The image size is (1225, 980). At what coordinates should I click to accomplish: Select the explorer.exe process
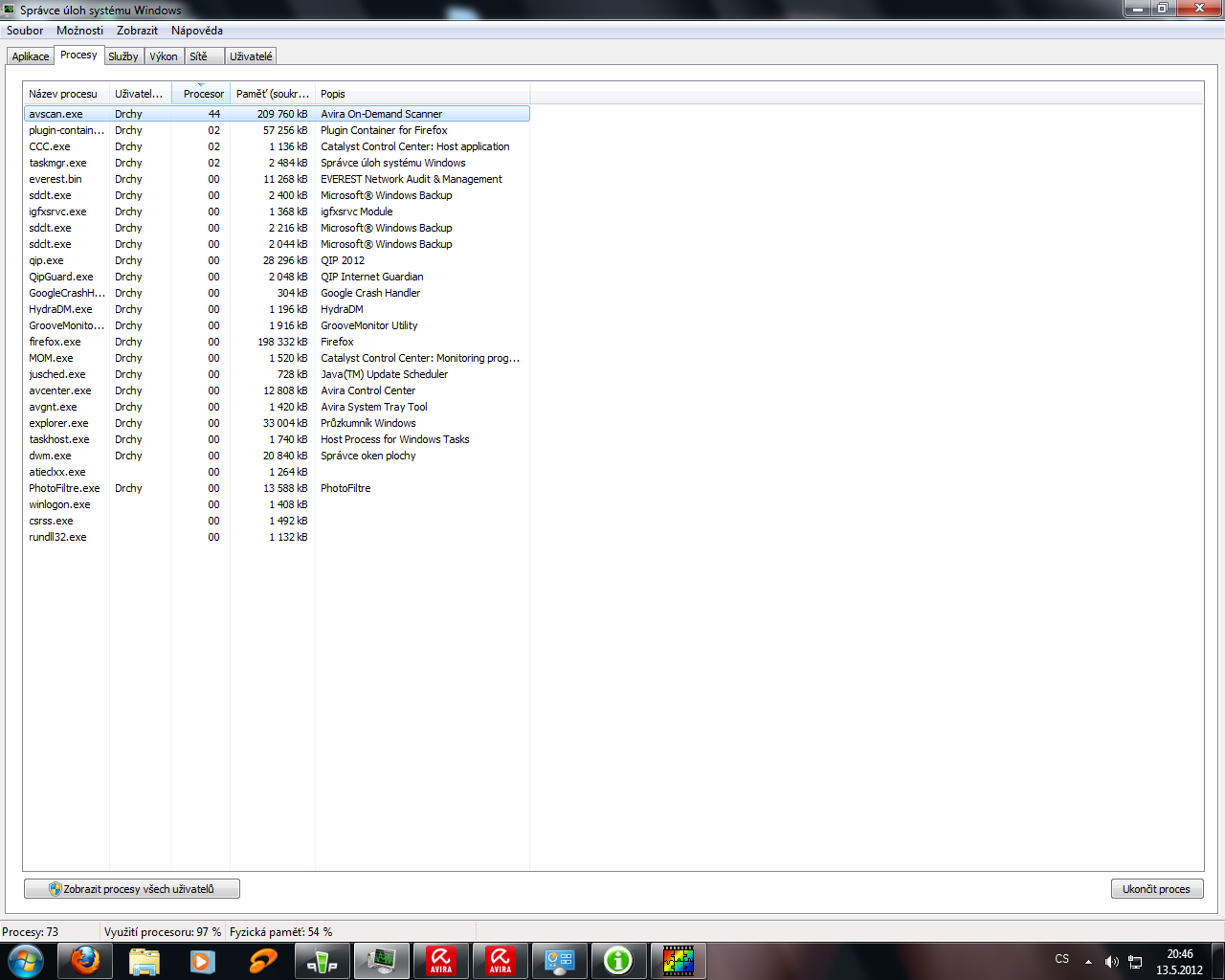tap(277, 423)
